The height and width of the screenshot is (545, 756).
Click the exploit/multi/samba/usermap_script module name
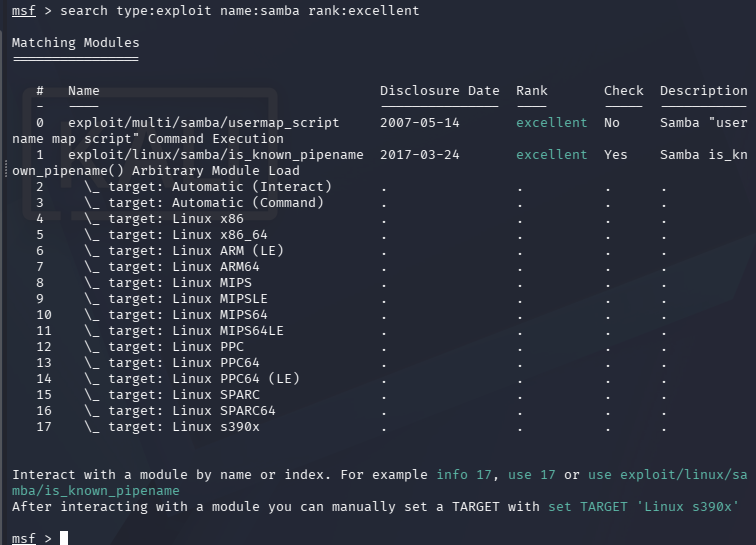203,123
